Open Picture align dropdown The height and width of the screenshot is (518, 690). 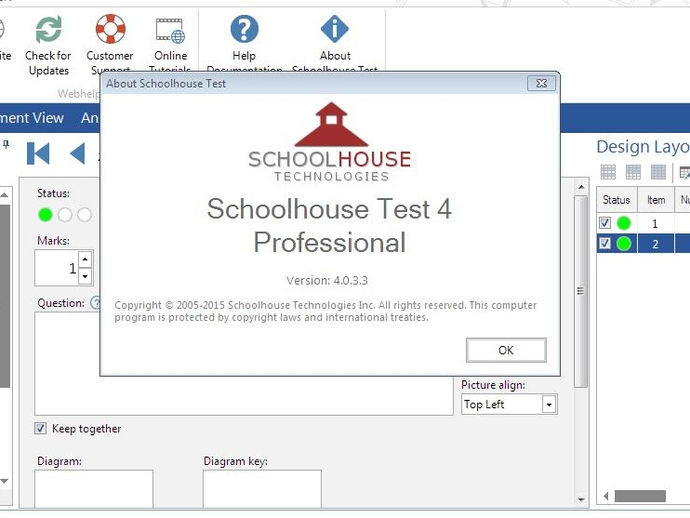pyautogui.click(x=549, y=404)
